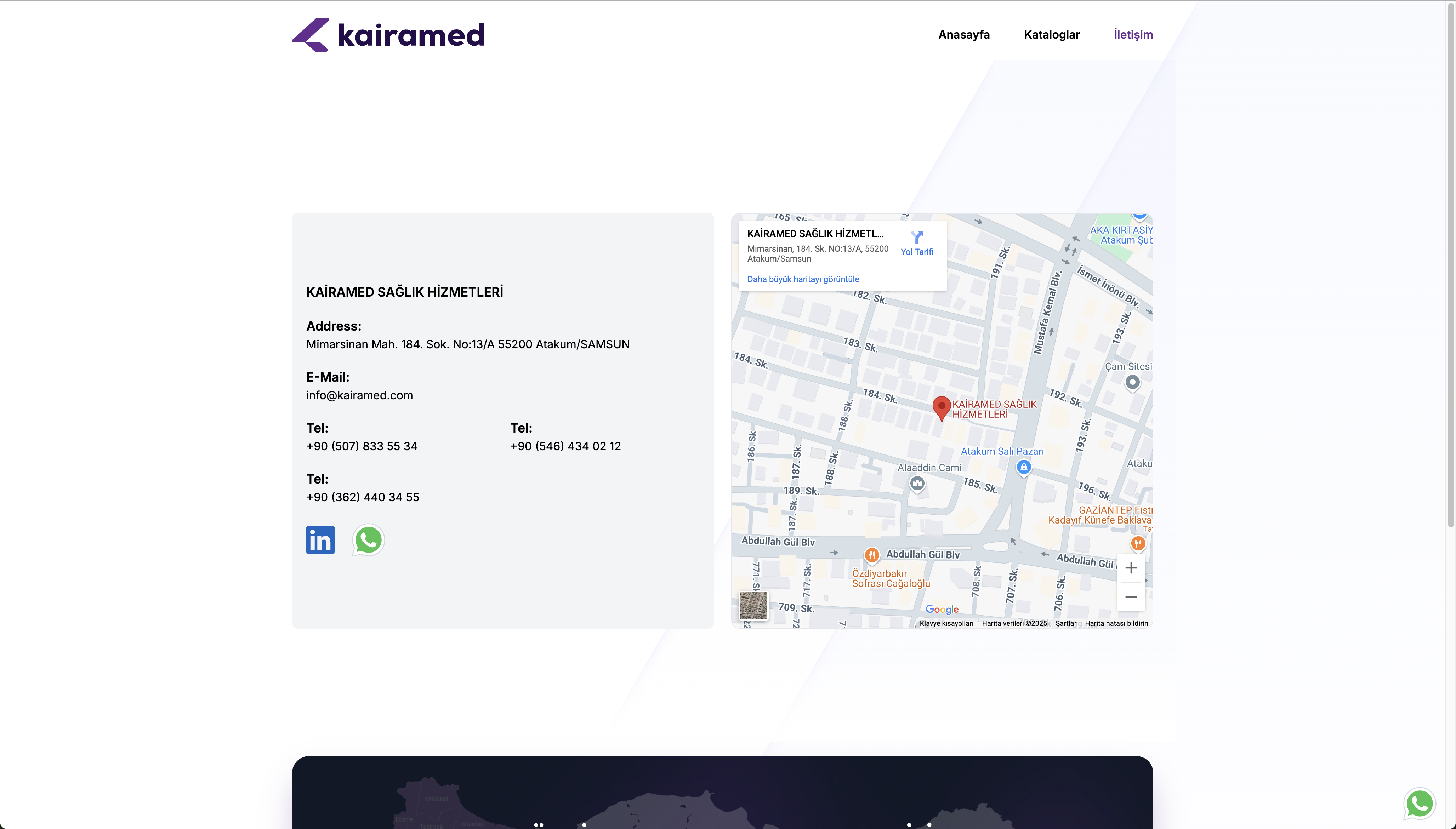The height and width of the screenshot is (829, 1456).
Task: Select İletişim in the navigation bar
Action: pyautogui.click(x=1133, y=35)
